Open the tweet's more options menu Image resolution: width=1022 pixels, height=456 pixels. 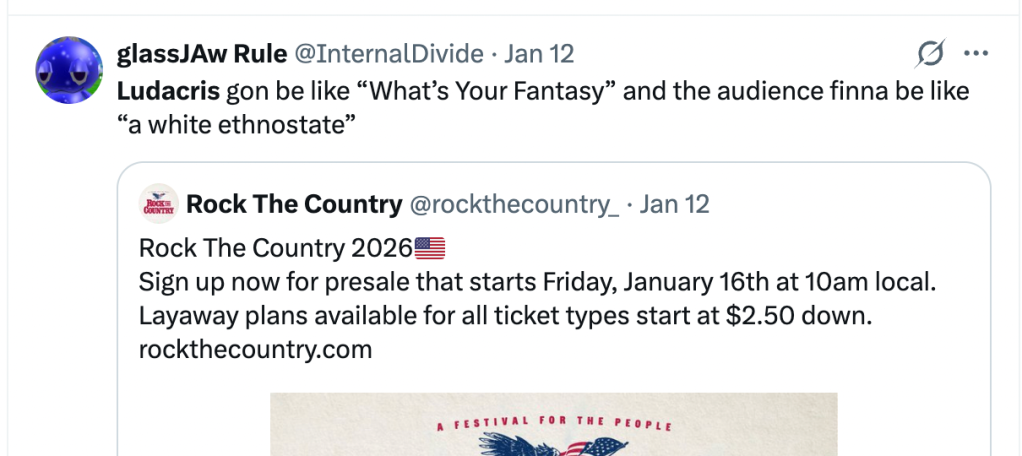click(975, 54)
